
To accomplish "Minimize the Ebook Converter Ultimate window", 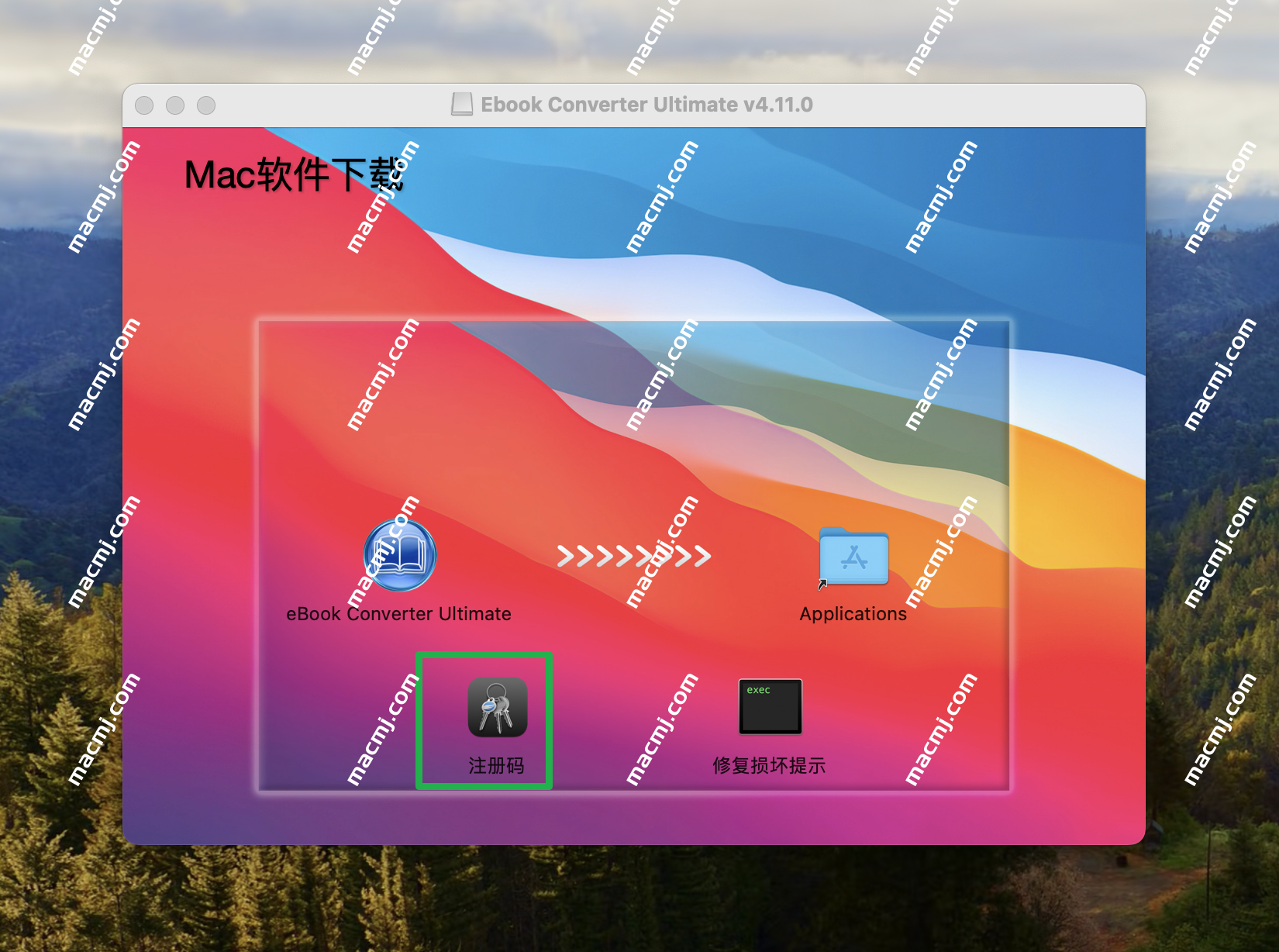I will (175, 105).
